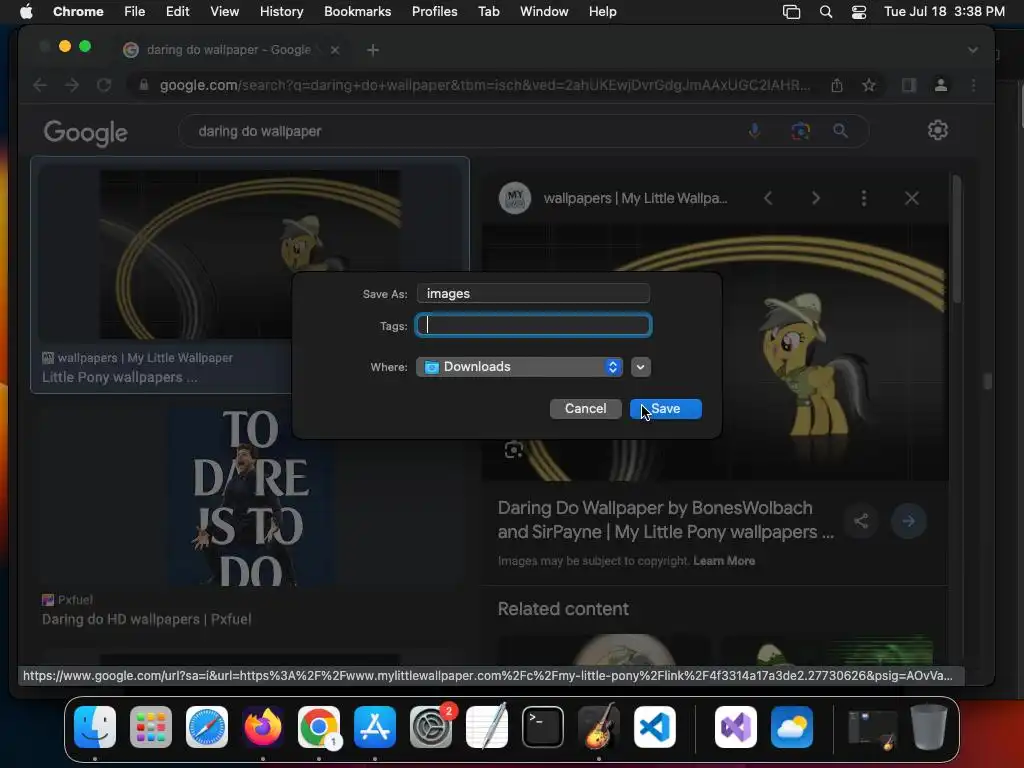Viewport: 1024px width, 768px height.
Task: View site information lock icon
Action: [x=144, y=85]
